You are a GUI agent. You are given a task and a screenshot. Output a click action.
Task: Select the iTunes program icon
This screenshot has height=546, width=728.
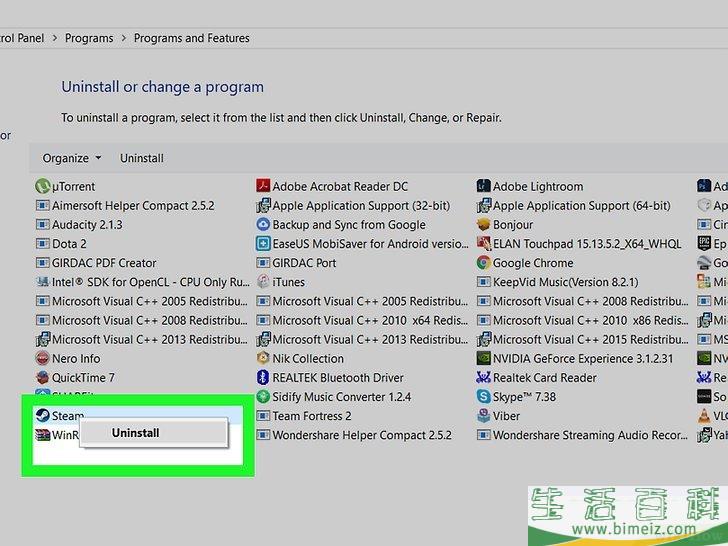(x=264, y=282)
